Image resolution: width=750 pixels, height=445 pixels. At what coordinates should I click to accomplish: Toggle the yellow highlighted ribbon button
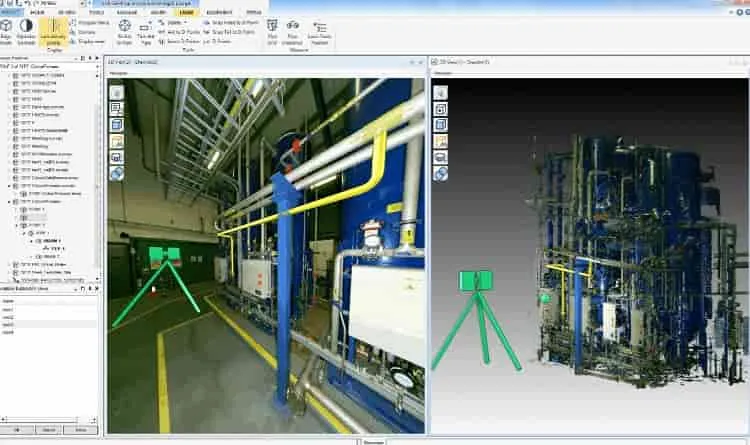pyautogui.click(x=54, y=32)
